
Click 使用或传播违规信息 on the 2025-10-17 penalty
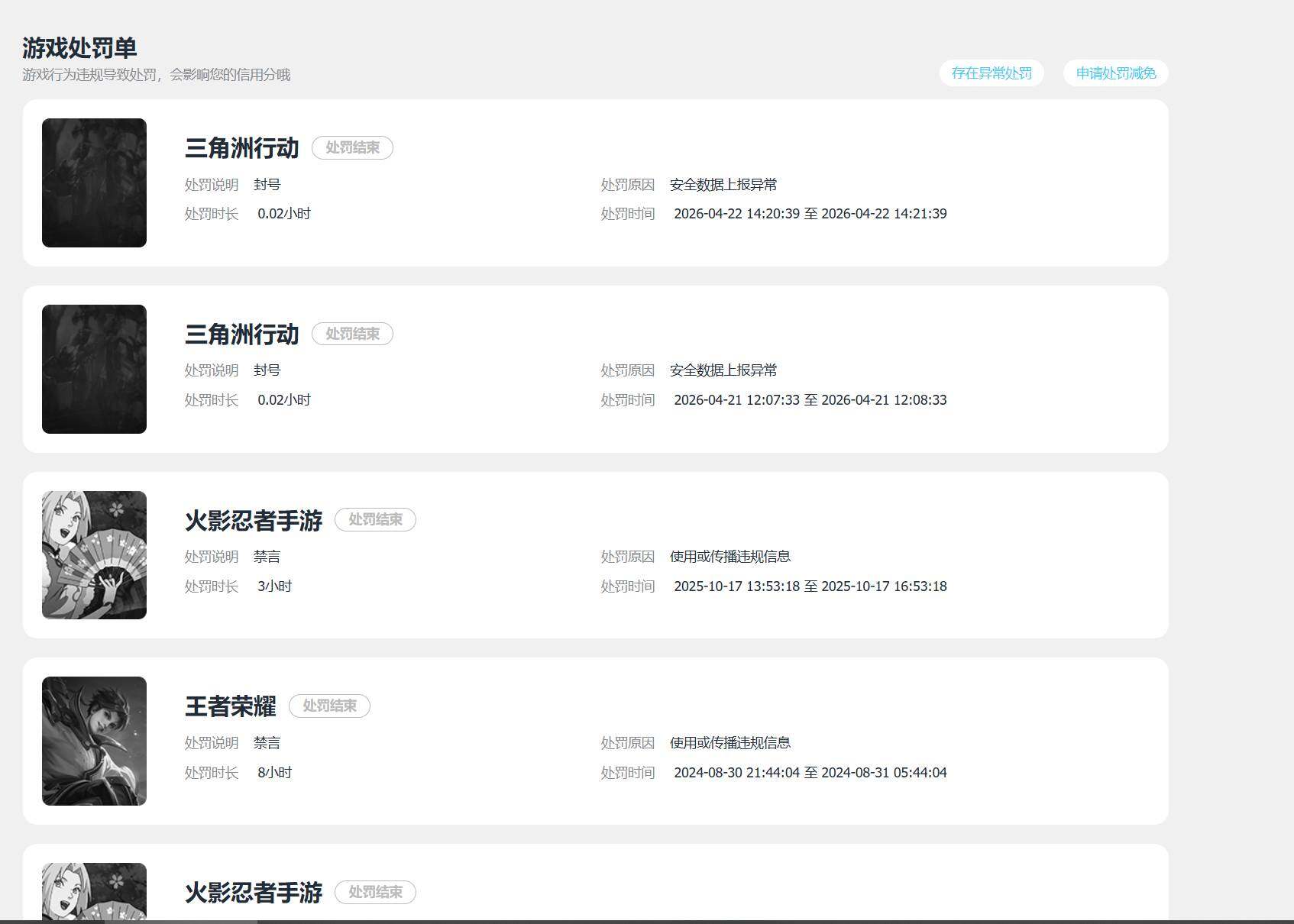(x=730, y=557)
